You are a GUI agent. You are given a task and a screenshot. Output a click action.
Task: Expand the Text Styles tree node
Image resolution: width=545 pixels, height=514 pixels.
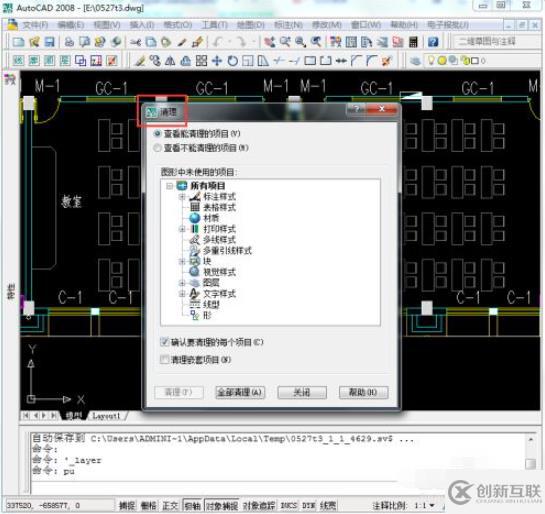point(182,294)
